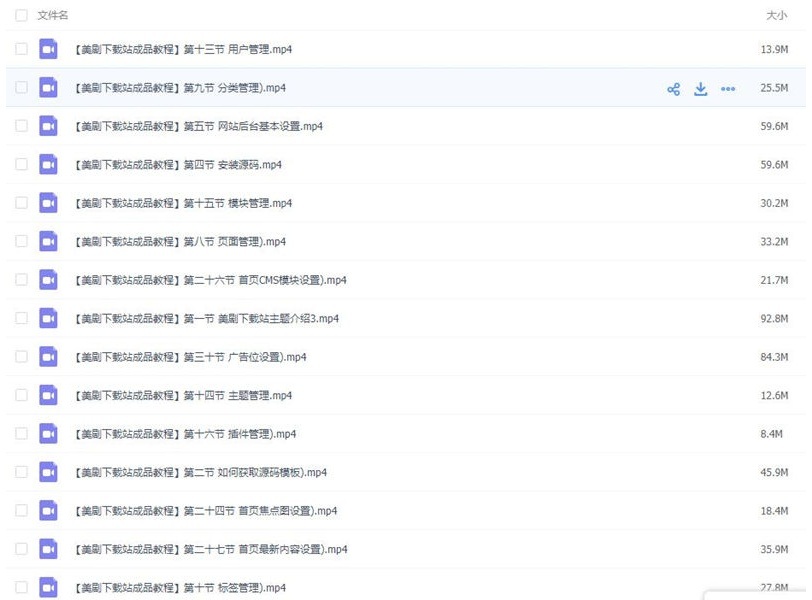Click video icon for 第十五节 模块管理.mp4
812x600 pixels.
[x=48, y=203]
